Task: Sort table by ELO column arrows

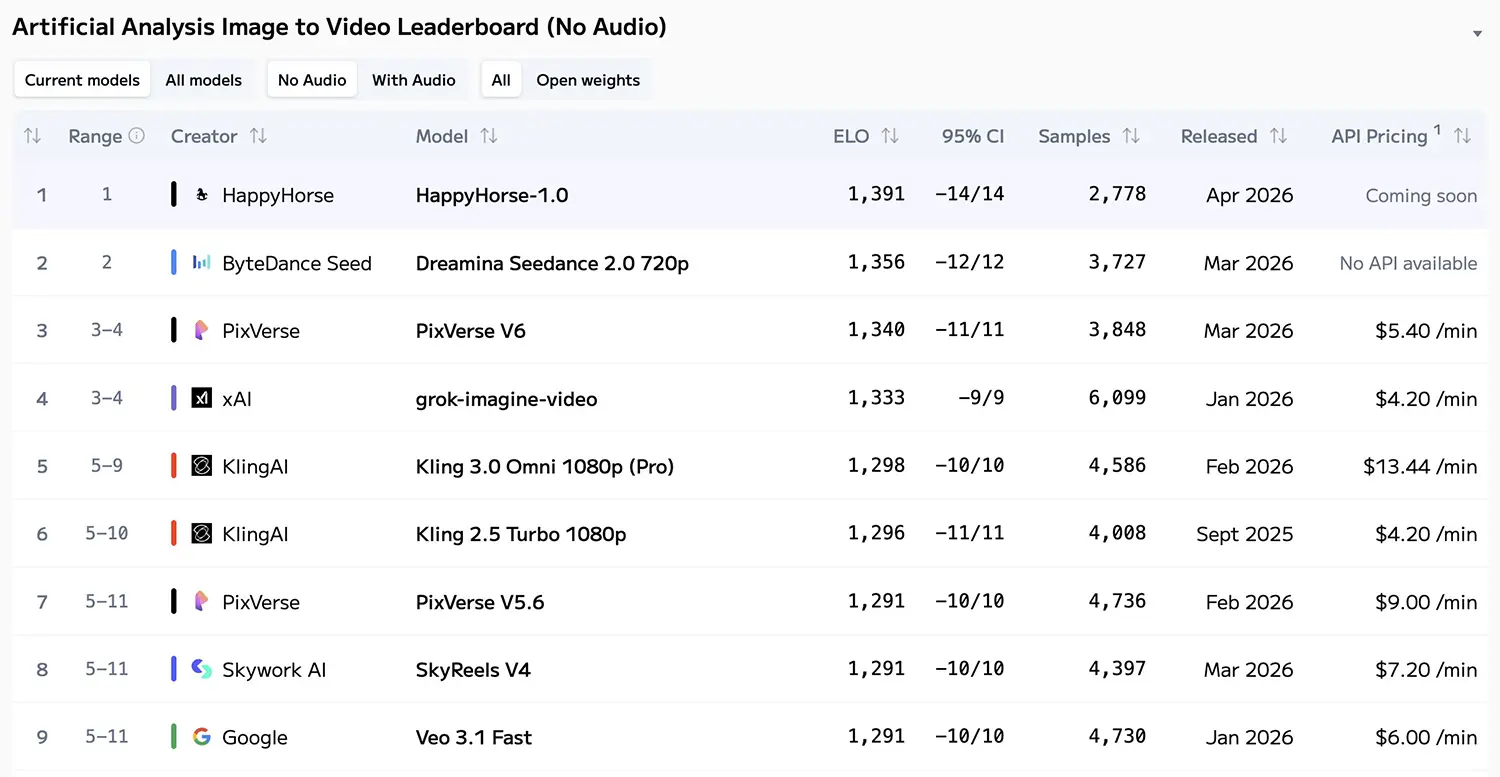Action: 890,136
